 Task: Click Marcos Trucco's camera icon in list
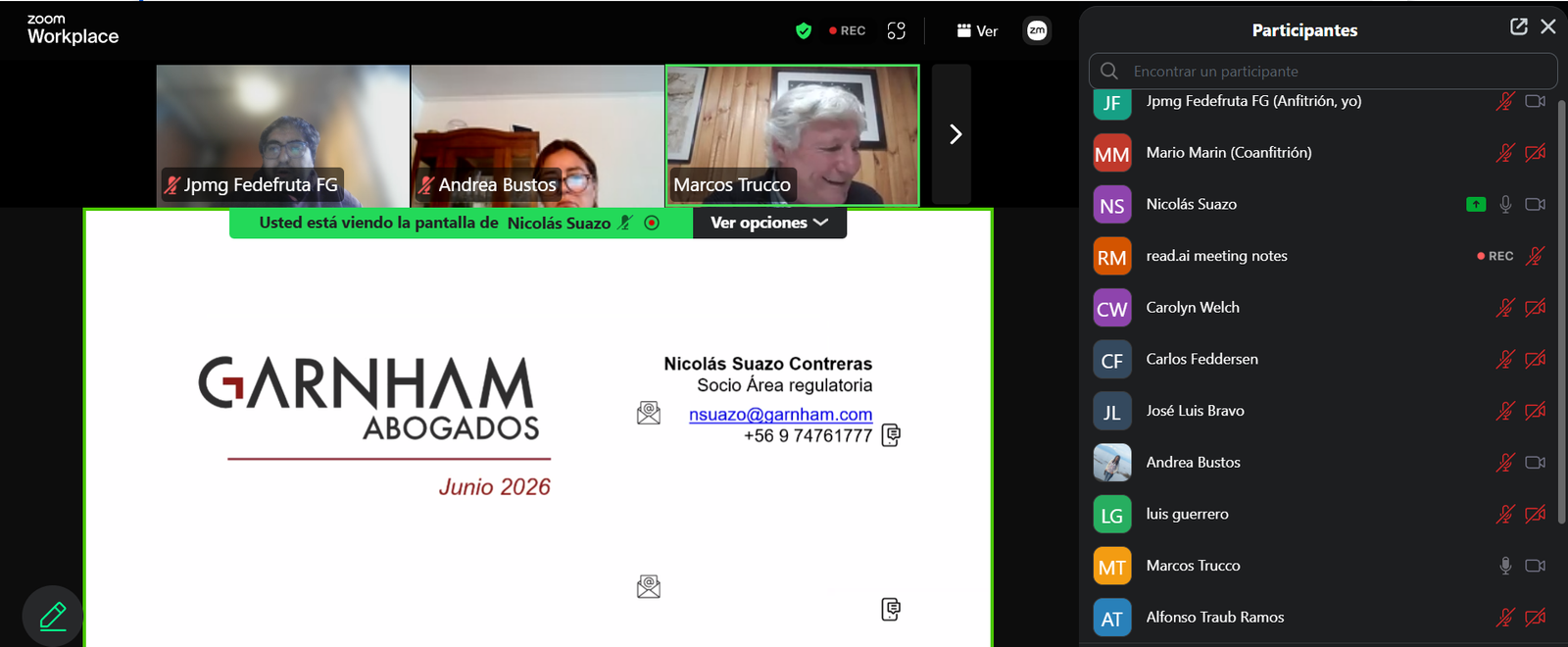click(x=1536, y=566)
